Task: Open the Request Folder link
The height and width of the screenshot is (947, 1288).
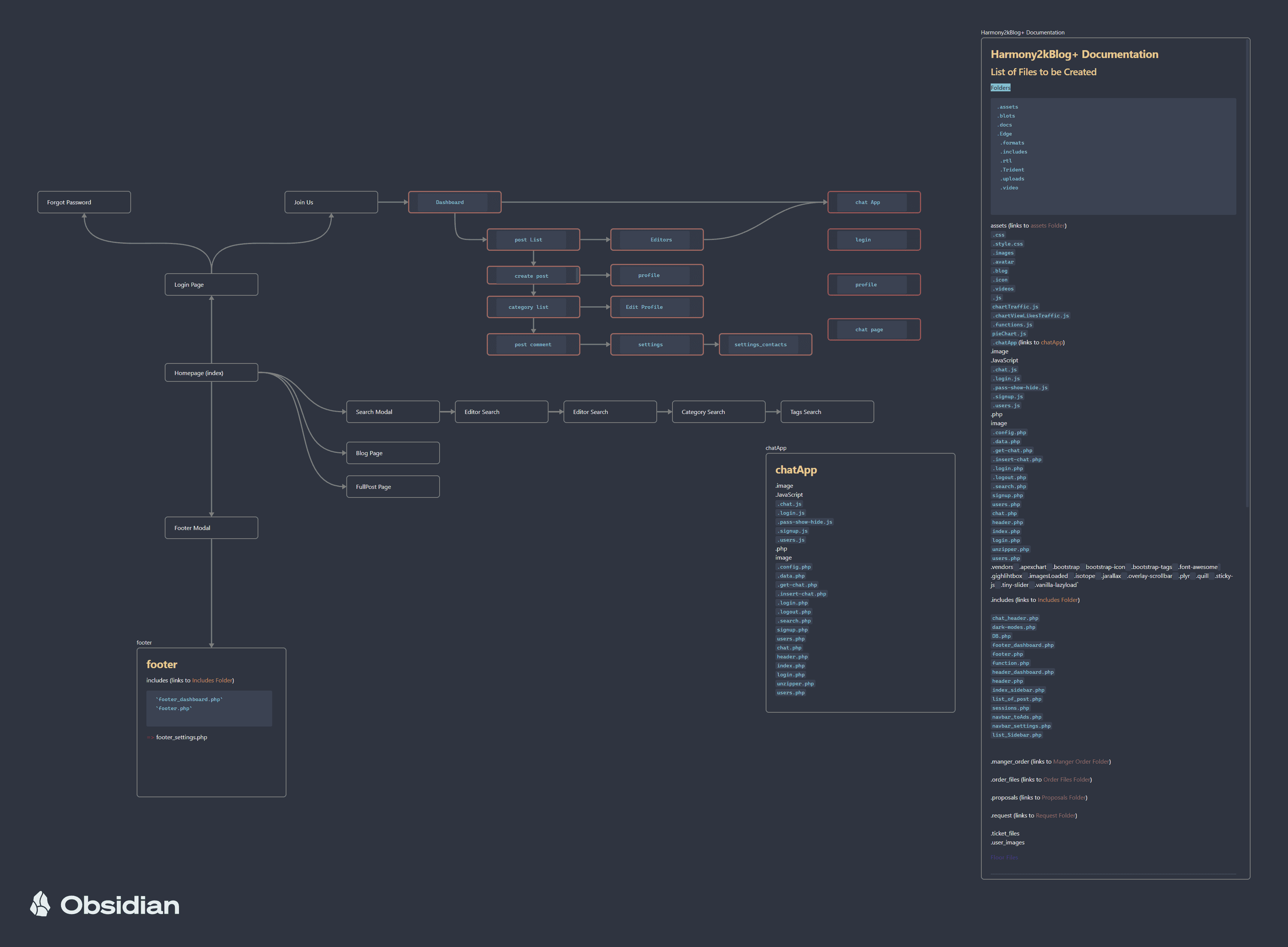Action: [x=1055, y=816]
